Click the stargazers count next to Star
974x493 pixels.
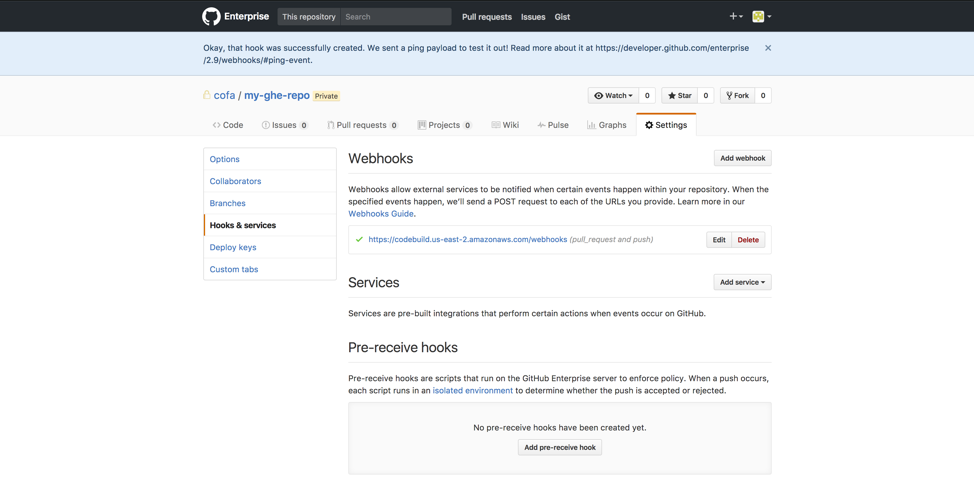click(x=706, y=96)
